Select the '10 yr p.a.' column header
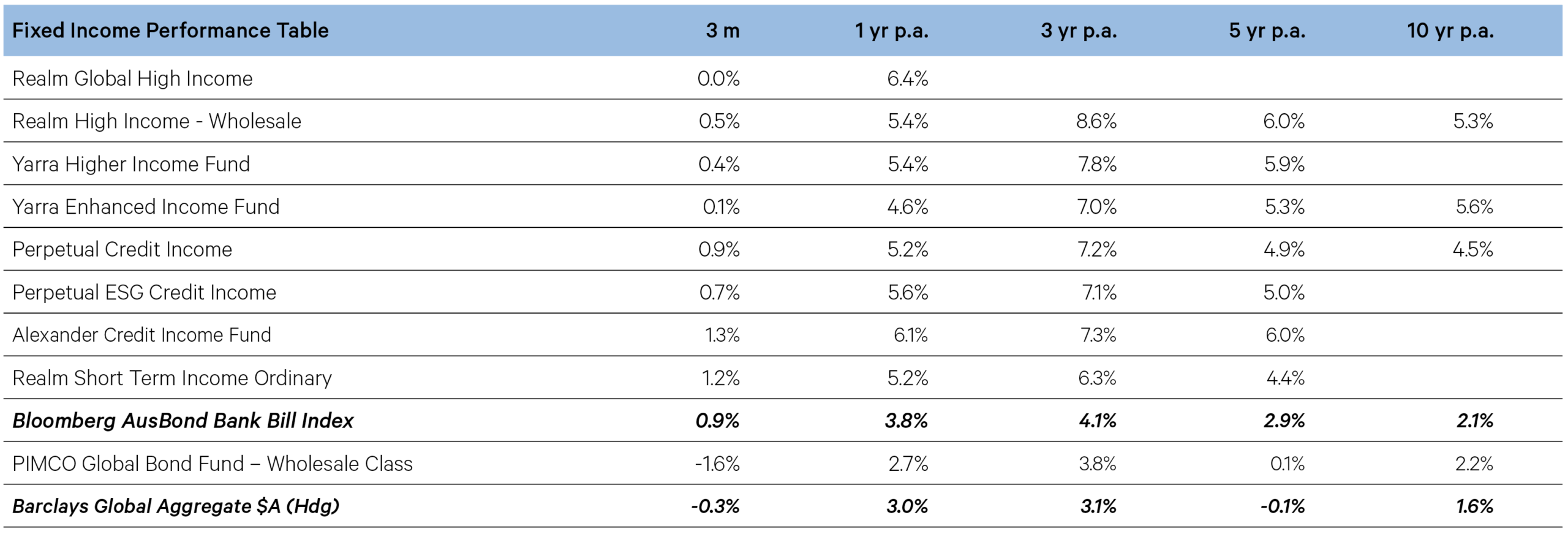 click(x=1450, y=31)
